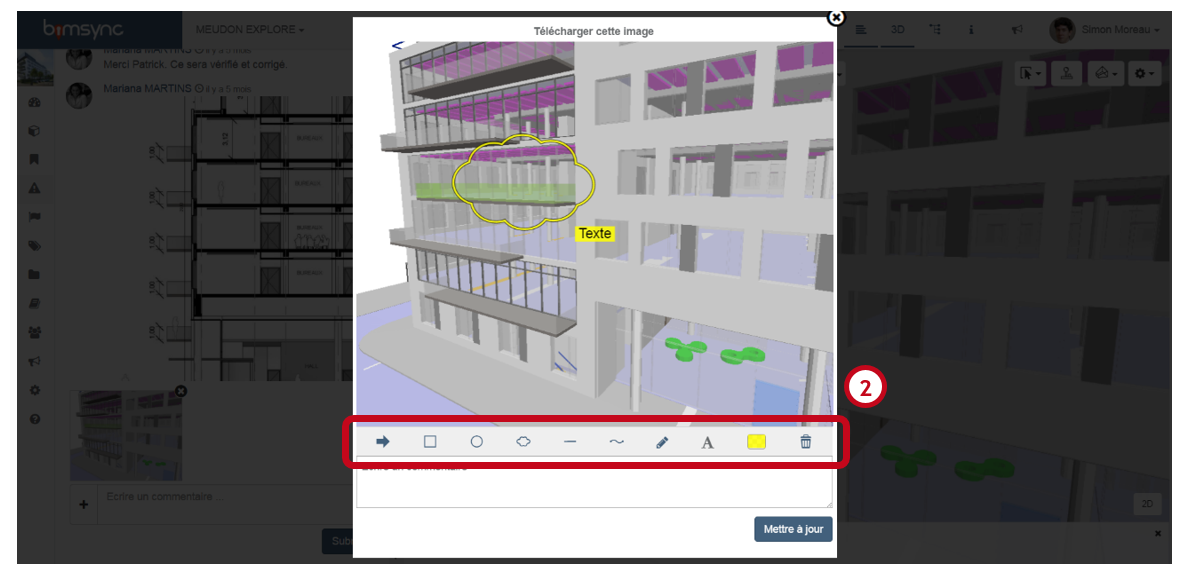
Task: Select the freehand wavy line tool
Action: pos(617,441)
